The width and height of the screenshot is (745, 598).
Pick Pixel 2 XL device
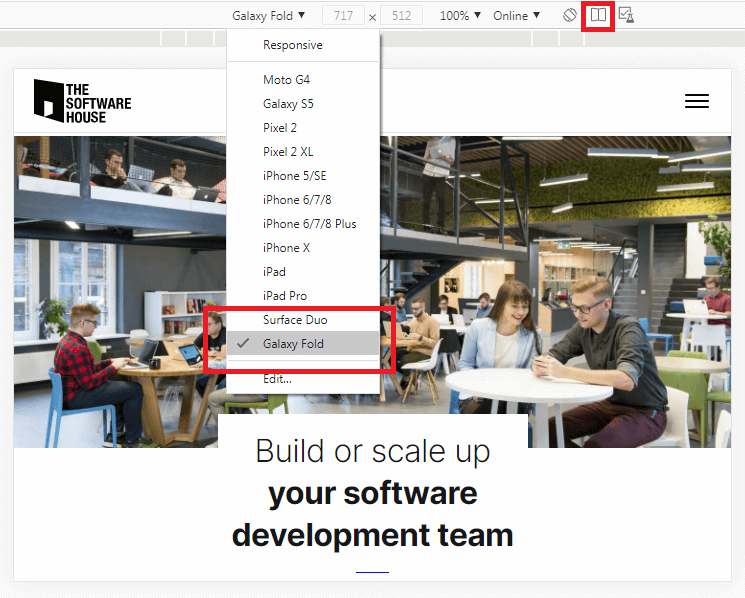pyautogui.click(x=303, y=152)
